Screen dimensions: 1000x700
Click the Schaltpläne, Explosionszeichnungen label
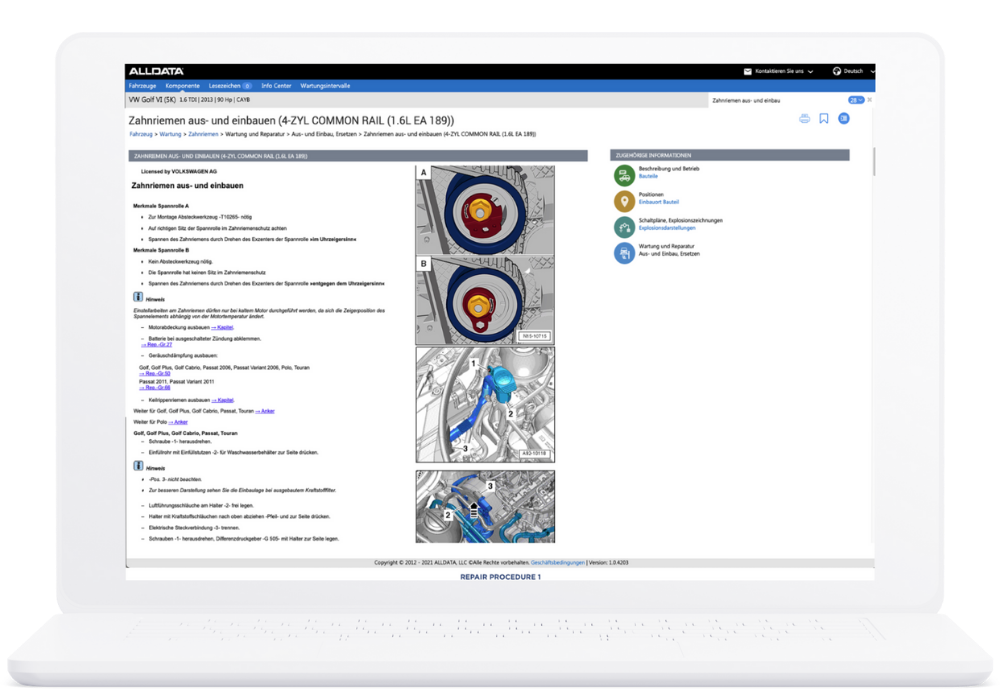[x=680, y=221]
